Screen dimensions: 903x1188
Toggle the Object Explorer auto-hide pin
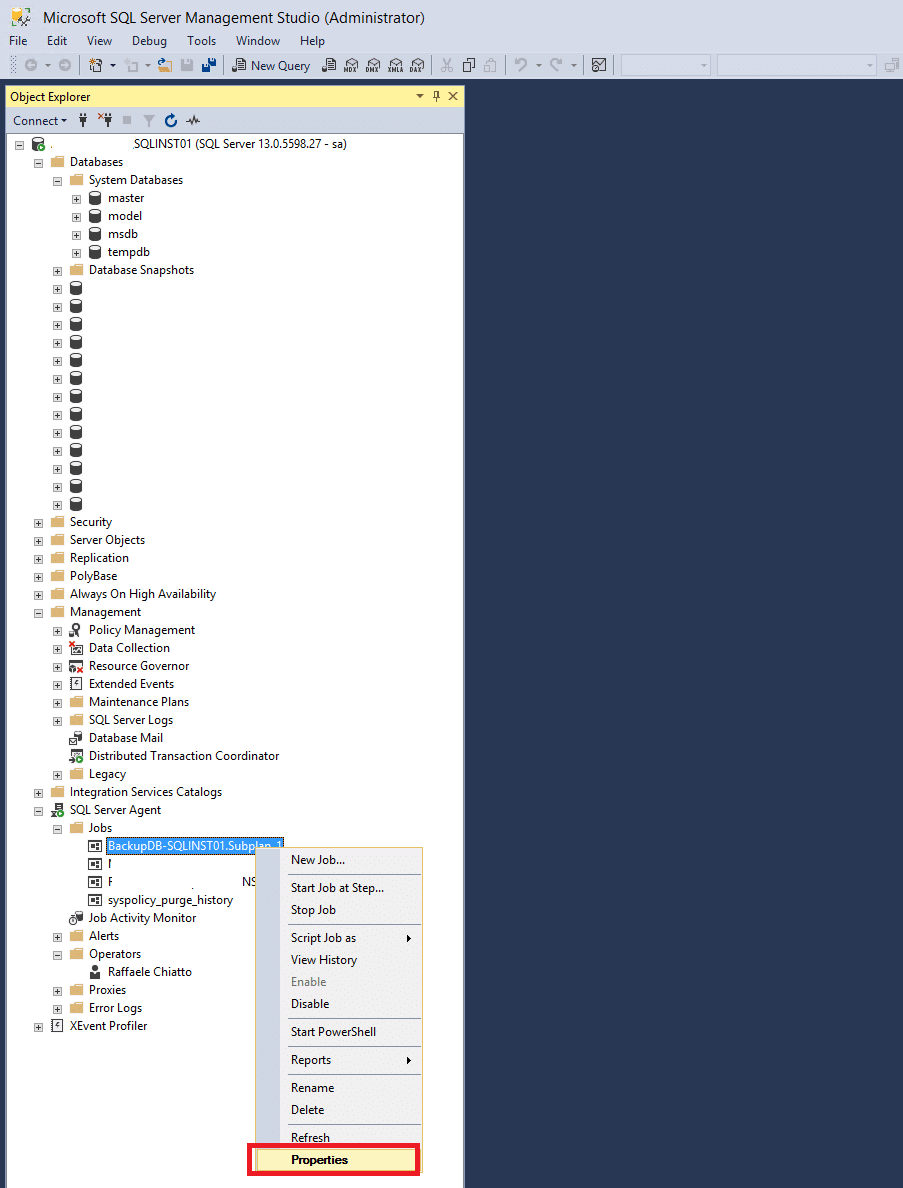coord(436,96)
